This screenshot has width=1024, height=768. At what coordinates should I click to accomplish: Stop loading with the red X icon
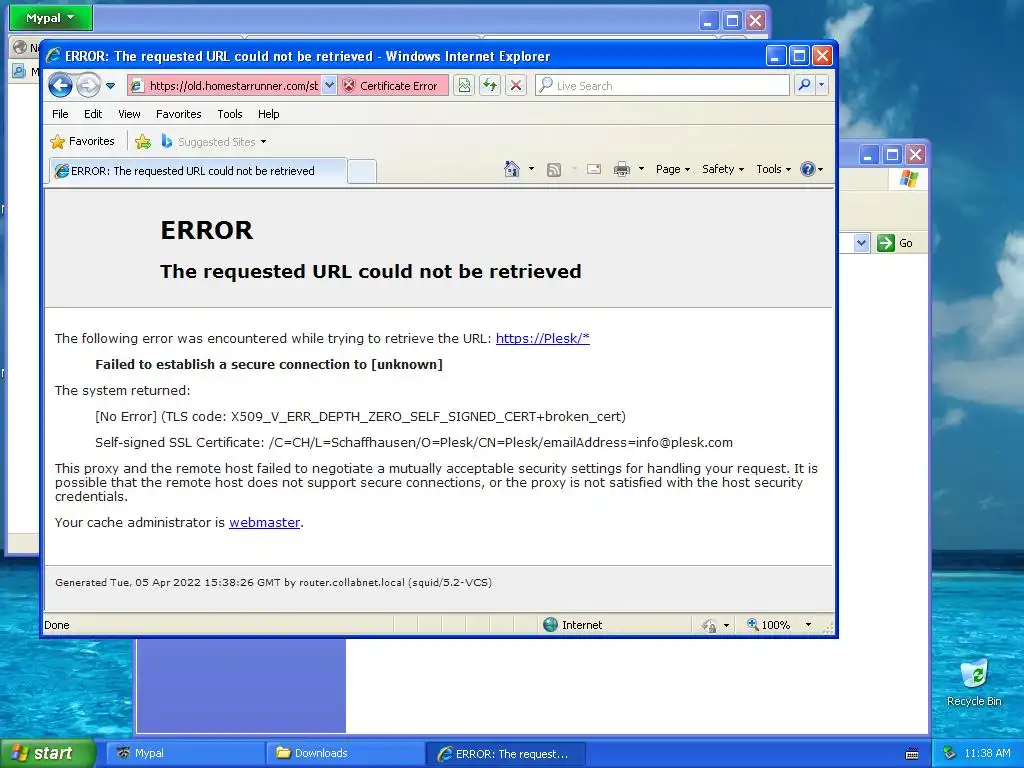pos(516,86)
